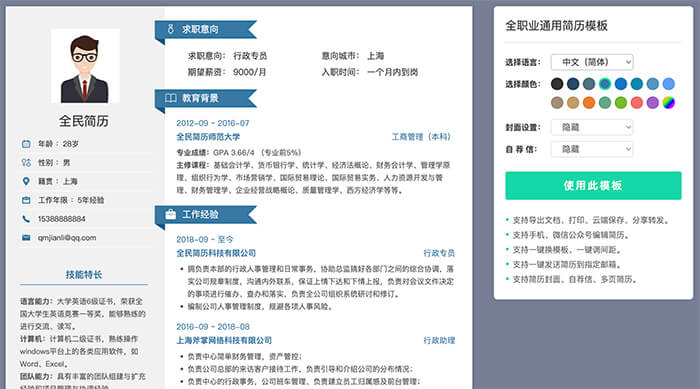Click the 支持一键换模板 feature line
The width and height of the screenshot is (700, 389).
coord(567,250)
